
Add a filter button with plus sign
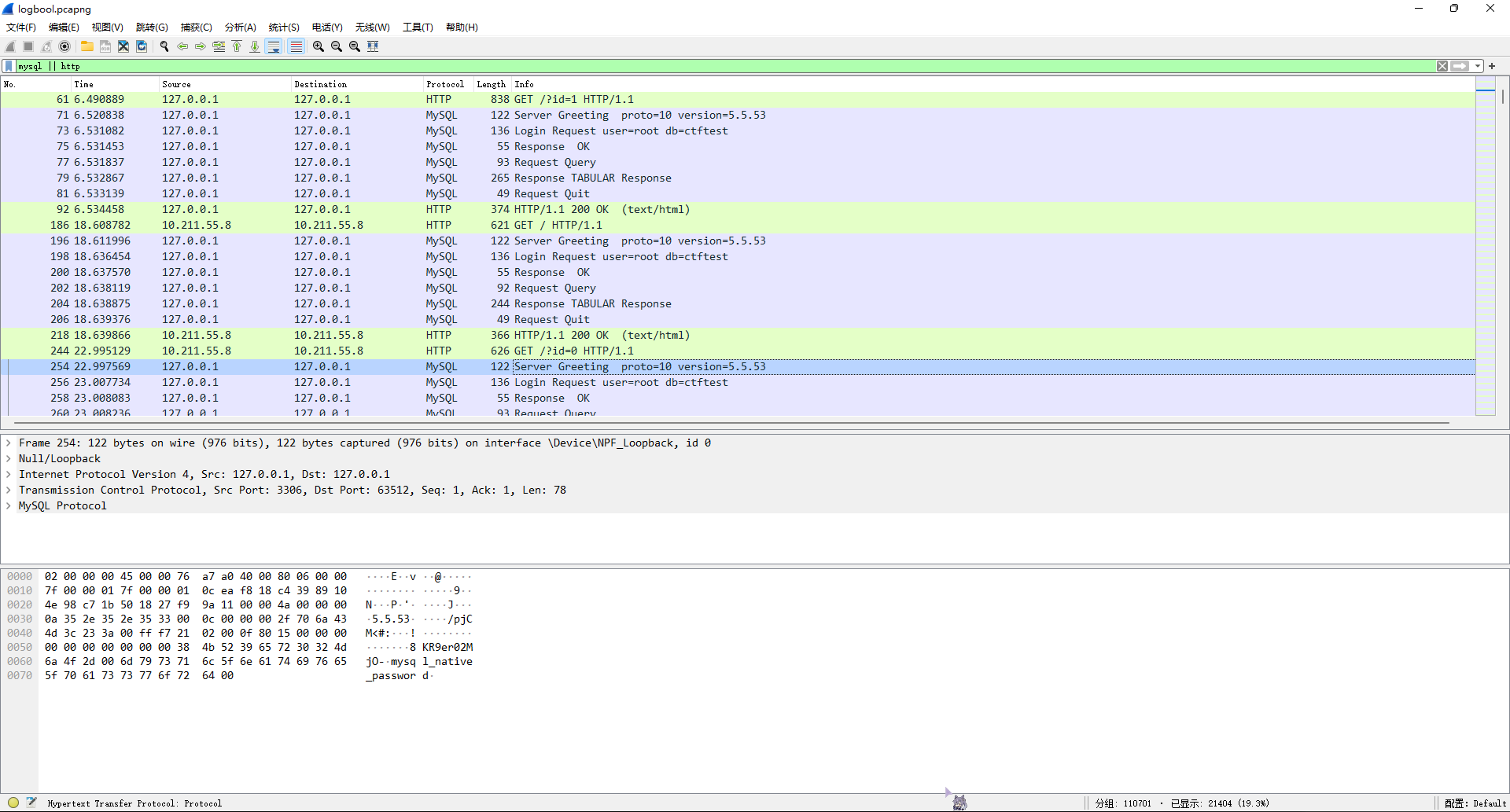(1492, 66)
